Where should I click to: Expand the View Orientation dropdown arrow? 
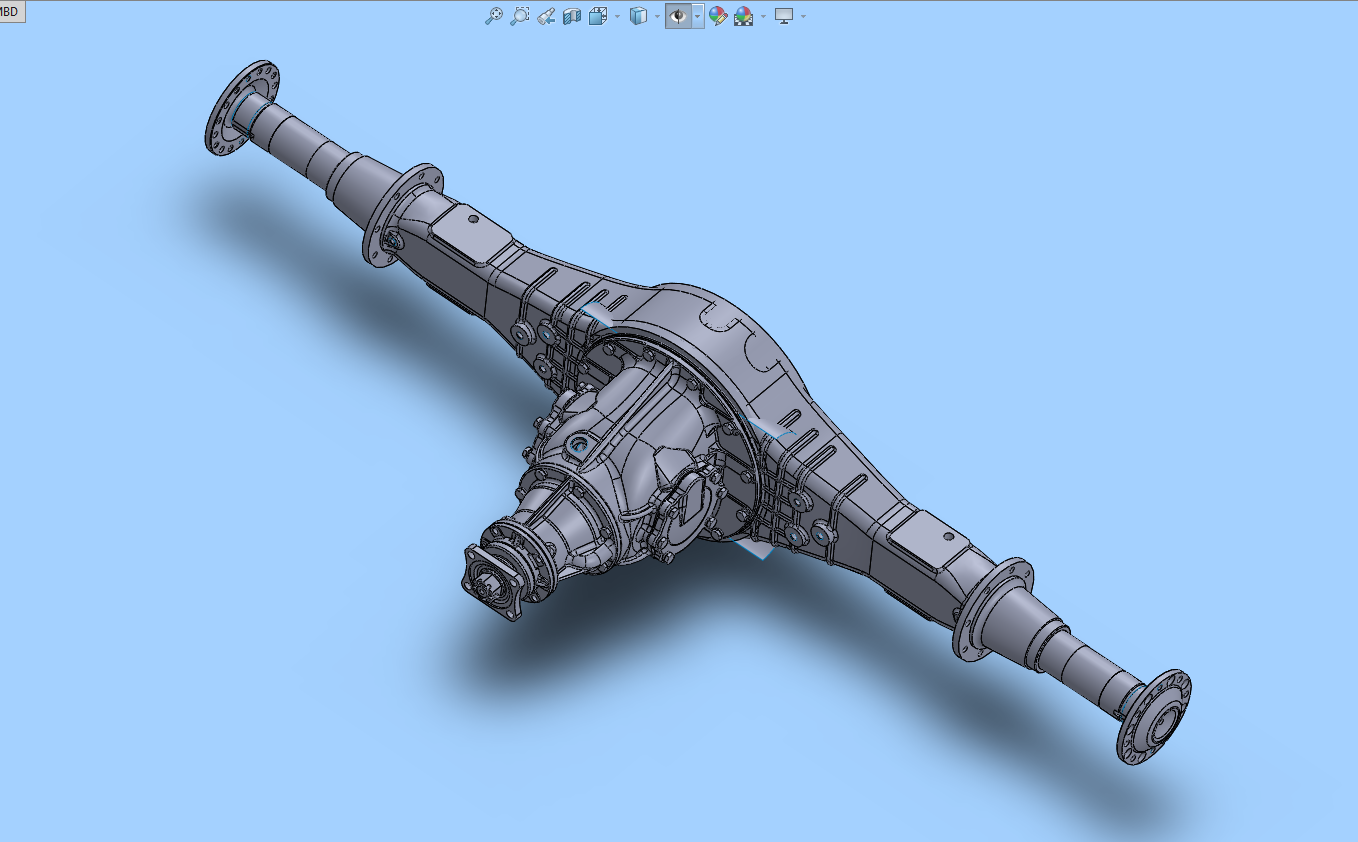[x=617, y=16]
